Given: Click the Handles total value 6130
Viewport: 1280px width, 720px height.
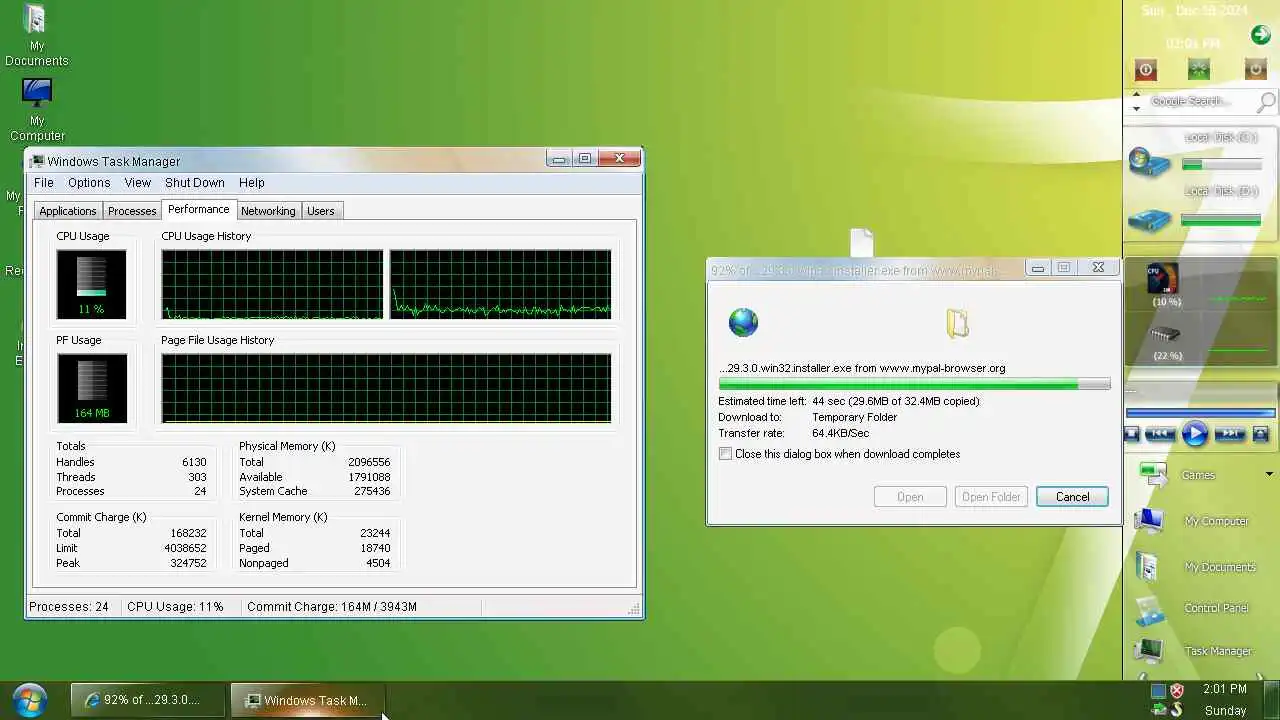Looking at the screenshot, I should (x=194, y=462).
